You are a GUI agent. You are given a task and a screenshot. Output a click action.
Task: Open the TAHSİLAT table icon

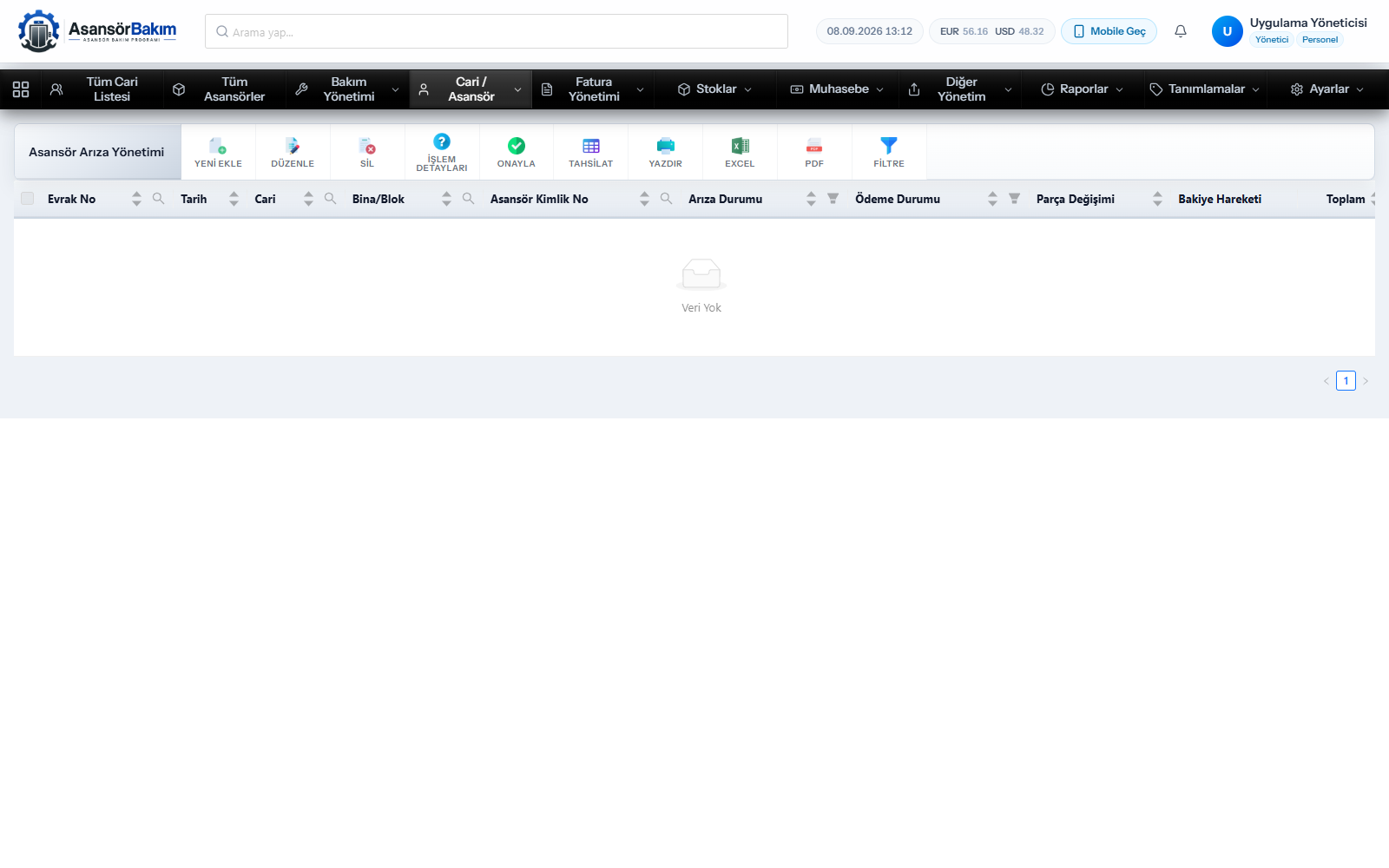click(x=591, y=145)
